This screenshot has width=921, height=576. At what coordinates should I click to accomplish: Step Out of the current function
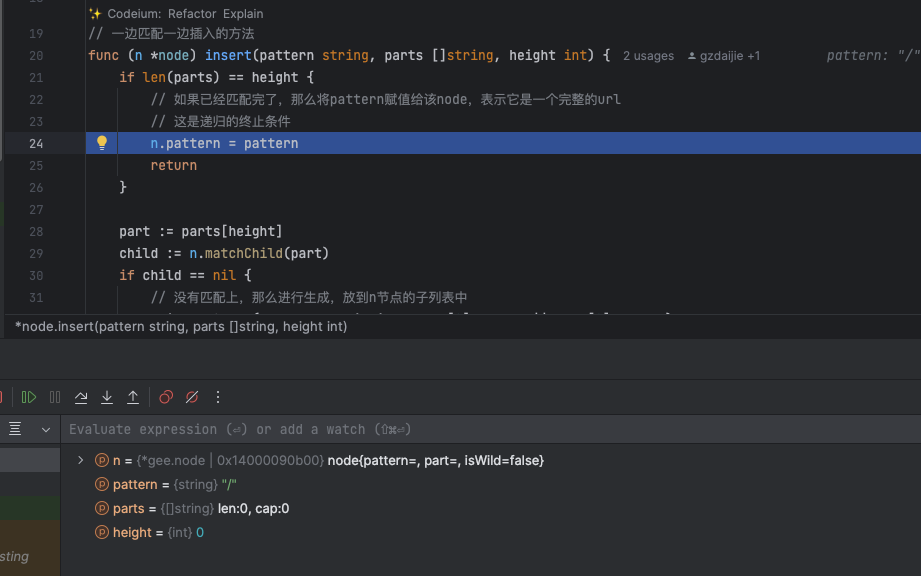133,397
